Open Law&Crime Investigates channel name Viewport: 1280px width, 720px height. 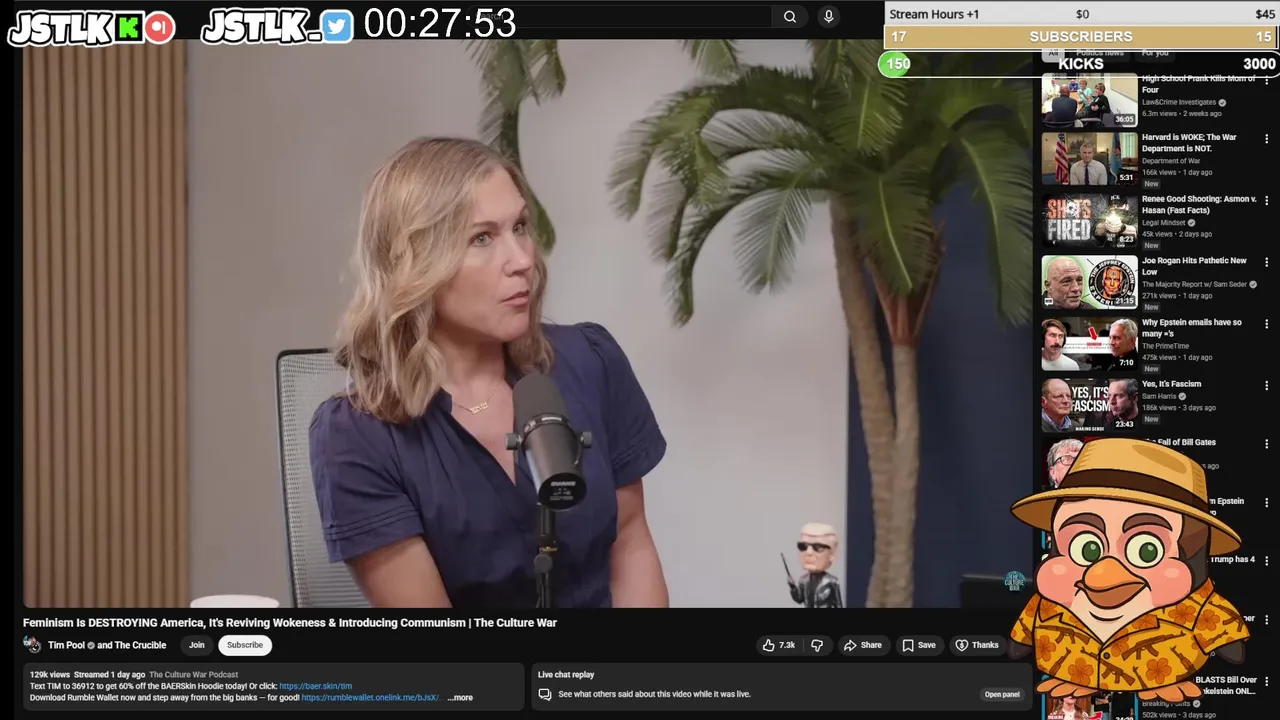coord(1179,102)
